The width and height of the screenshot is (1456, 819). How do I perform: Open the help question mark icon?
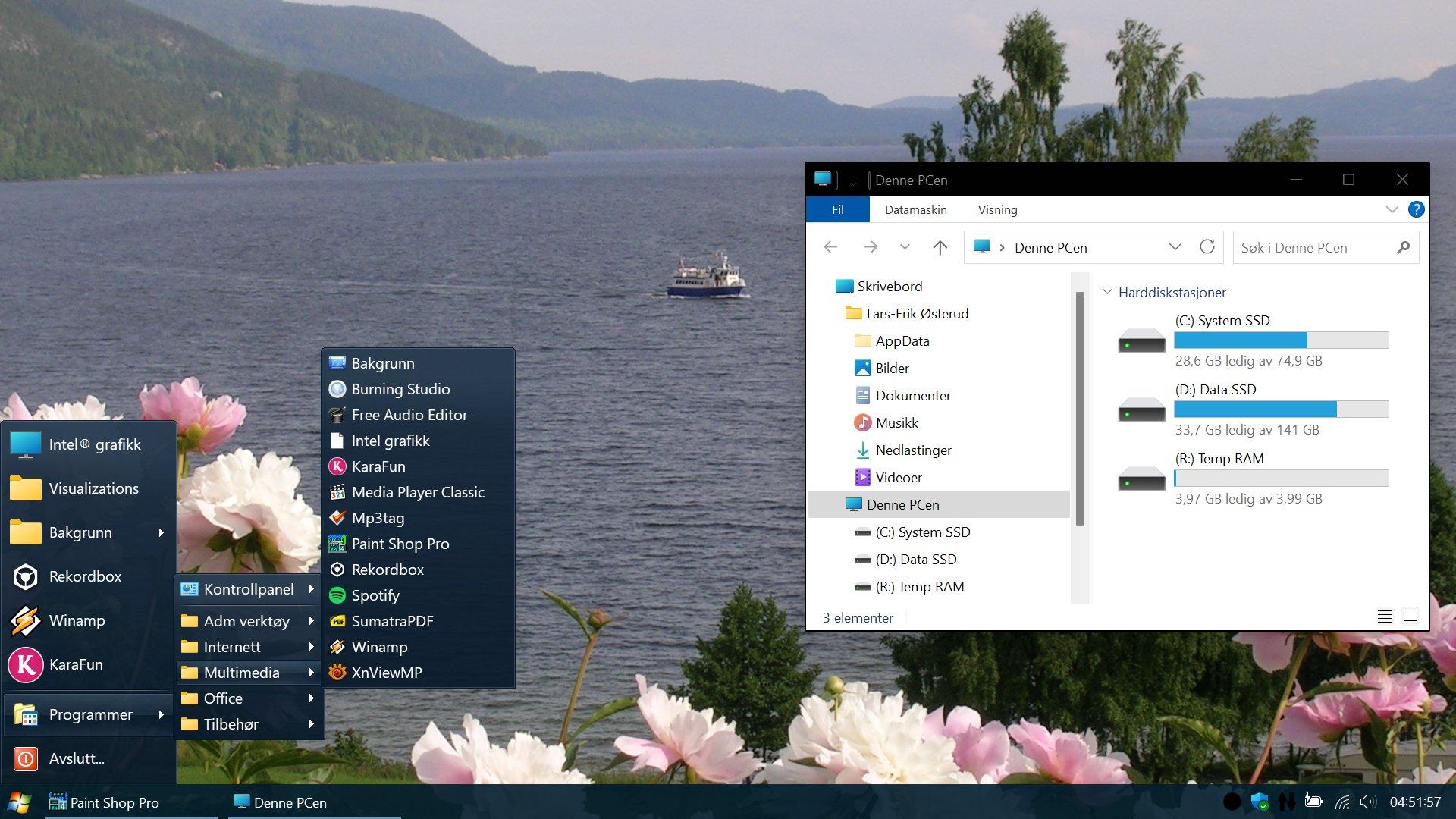pos(1416,210)
